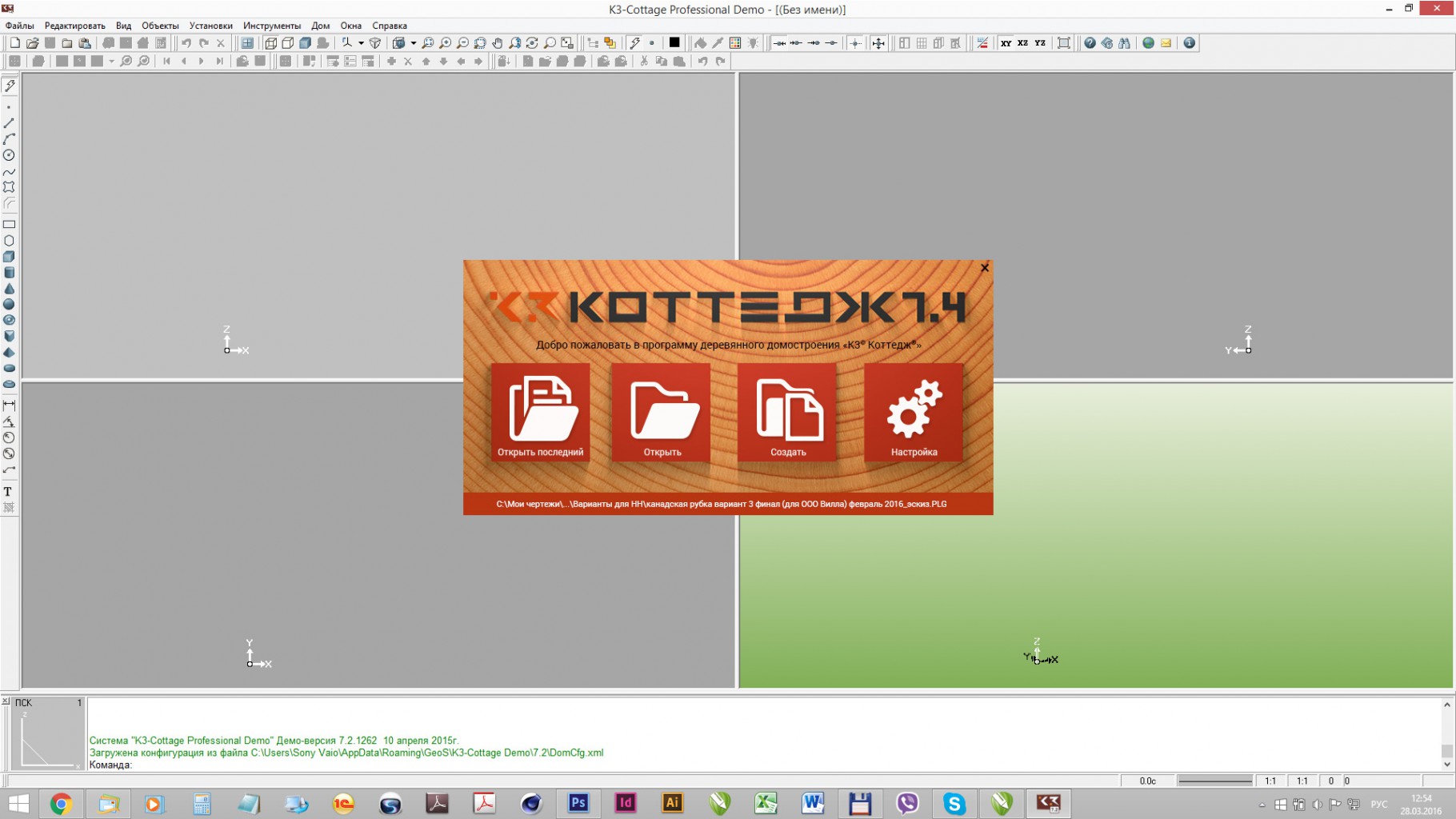Click the zoom out magnifier icon

click(x=463, y=43)
